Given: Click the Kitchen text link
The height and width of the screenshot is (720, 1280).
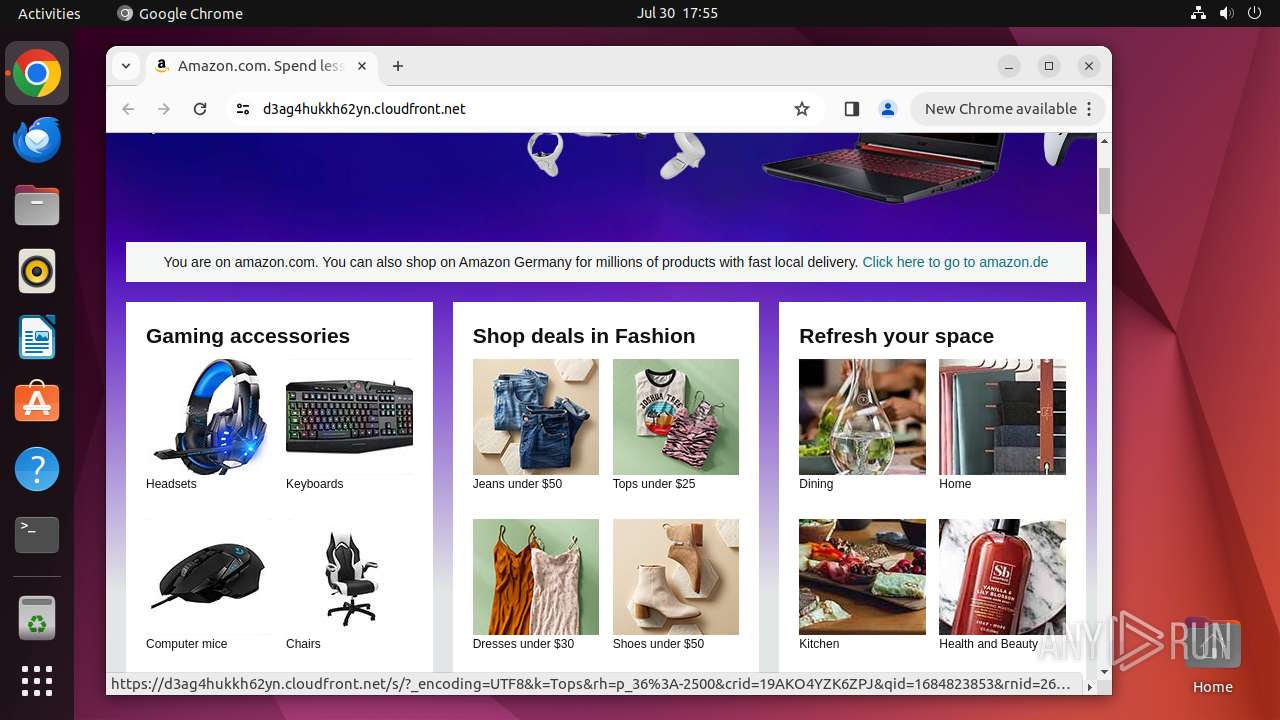Looking at the screenshot, I should coord(819,644).
